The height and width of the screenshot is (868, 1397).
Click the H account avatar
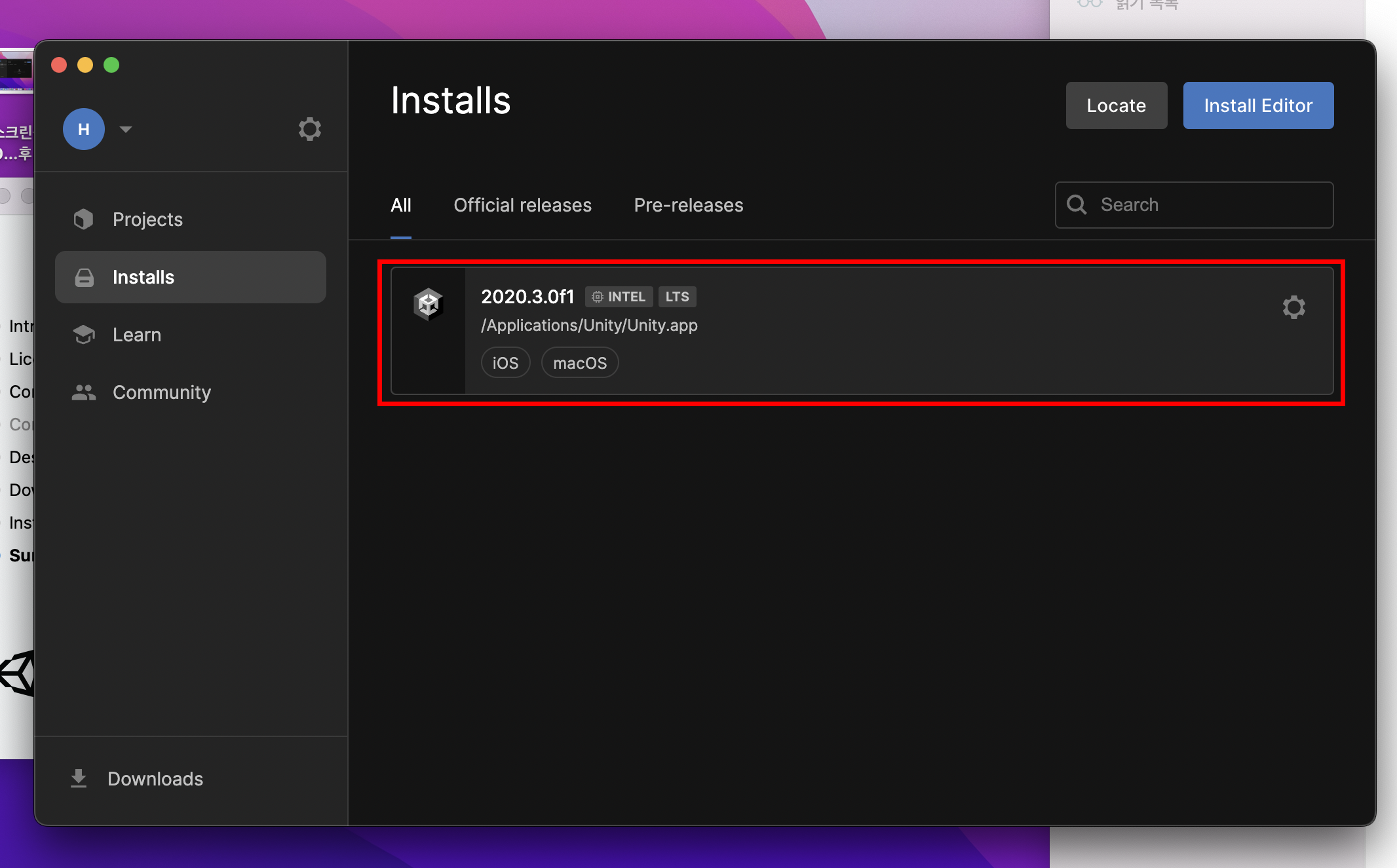84,129
